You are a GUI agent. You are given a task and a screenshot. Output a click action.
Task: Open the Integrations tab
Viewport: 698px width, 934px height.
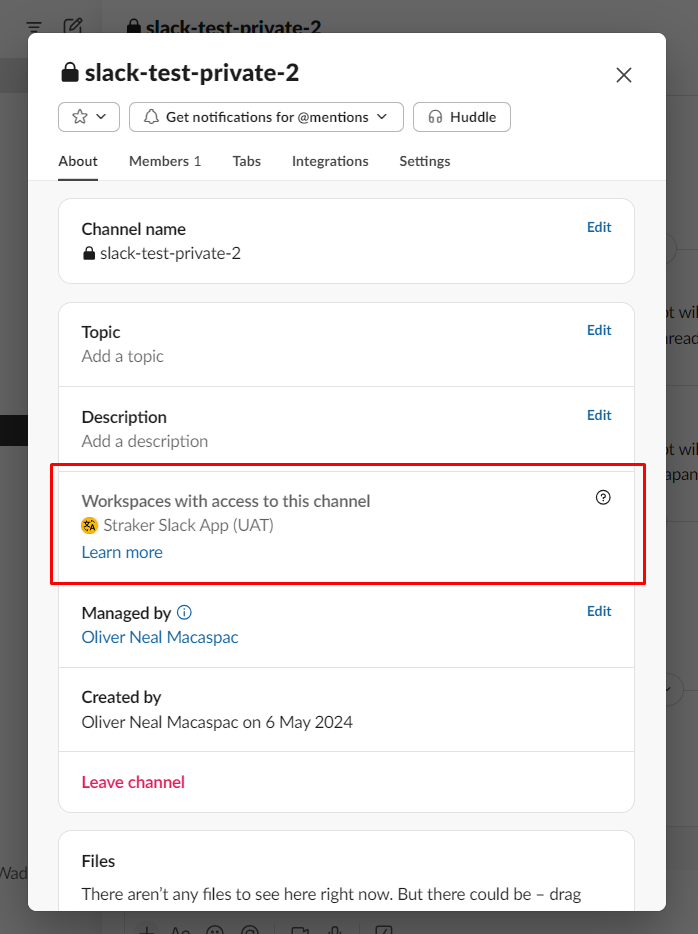point(330,161)
